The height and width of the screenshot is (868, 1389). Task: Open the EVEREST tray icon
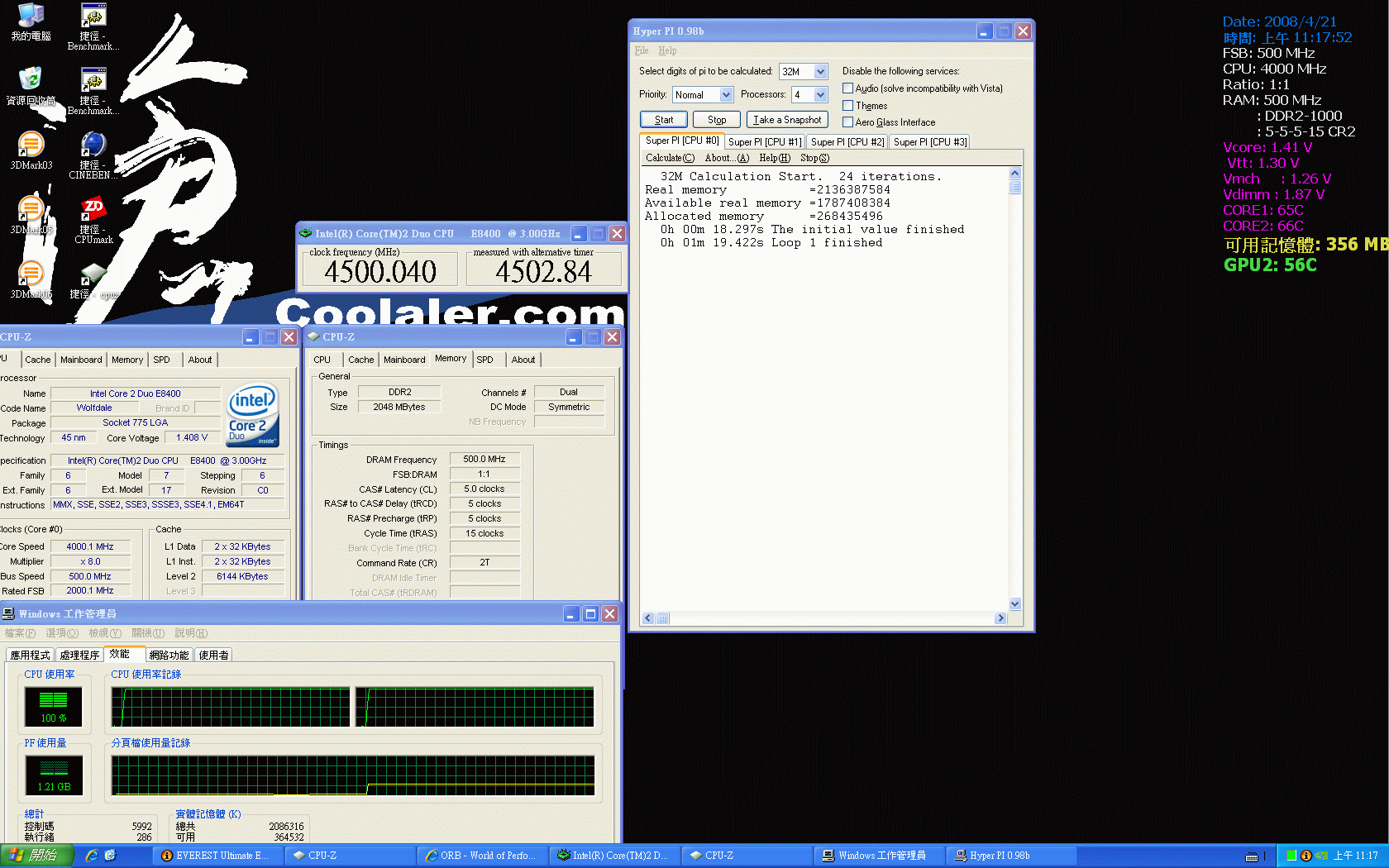[x=1306, y=856]
